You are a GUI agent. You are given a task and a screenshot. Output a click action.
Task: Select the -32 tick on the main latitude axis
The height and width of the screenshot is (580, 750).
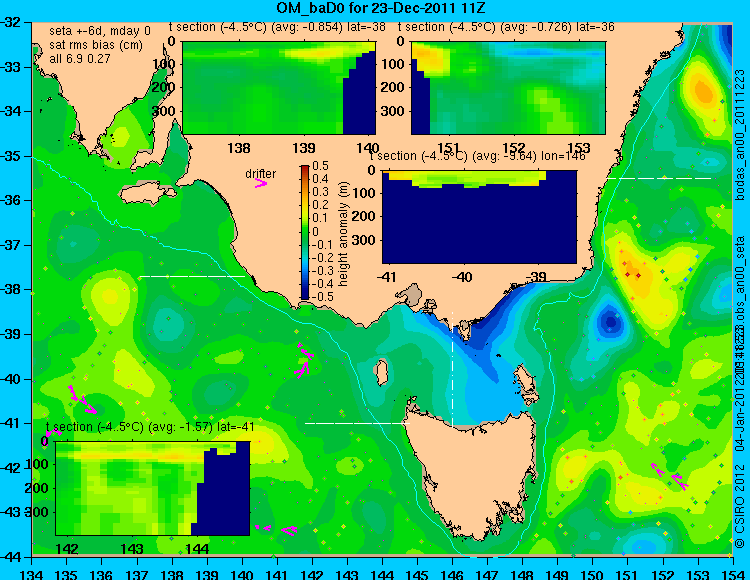(11, 22)
